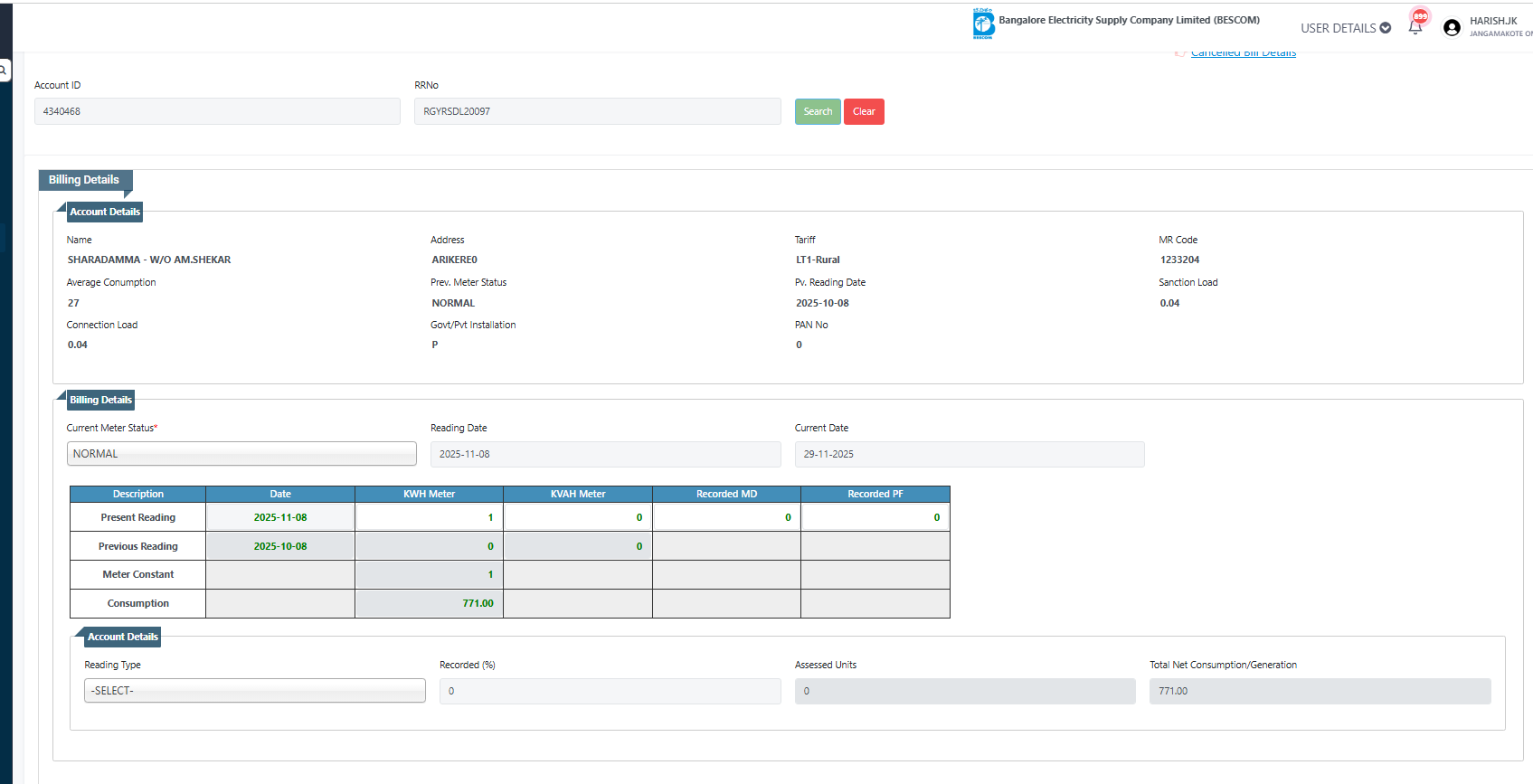This screenshot has width=1533, height=784.
Task: Focus the RRNo input field
Action: pyautogui.click(x=597, y=111)
